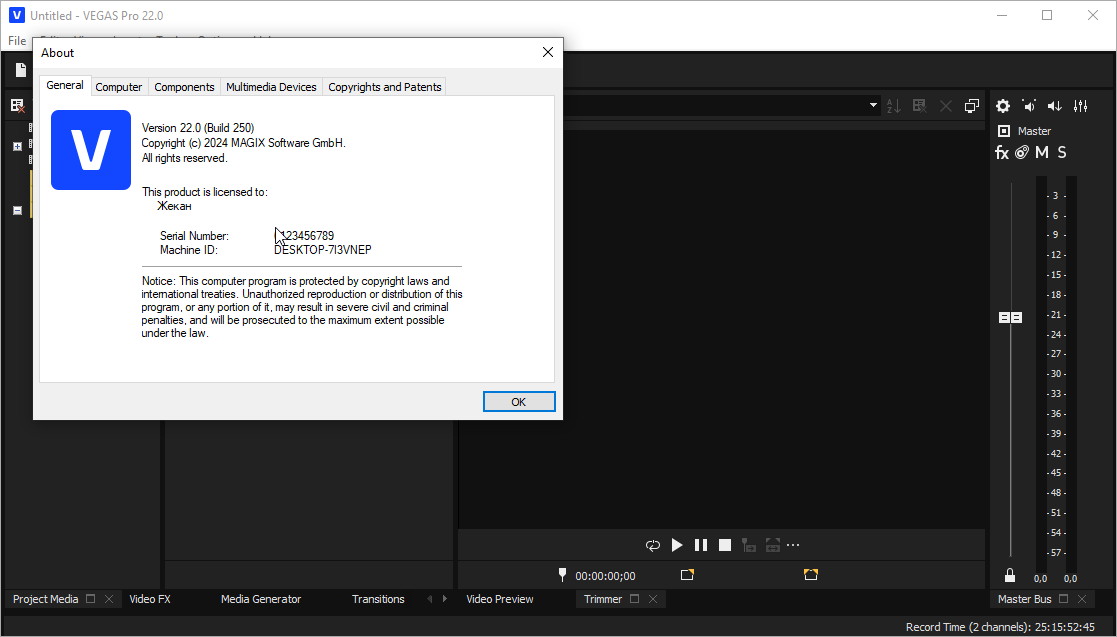Toggle Master bus automation settings
This screenshot has width=1117, height=637.
(1022, 152)
